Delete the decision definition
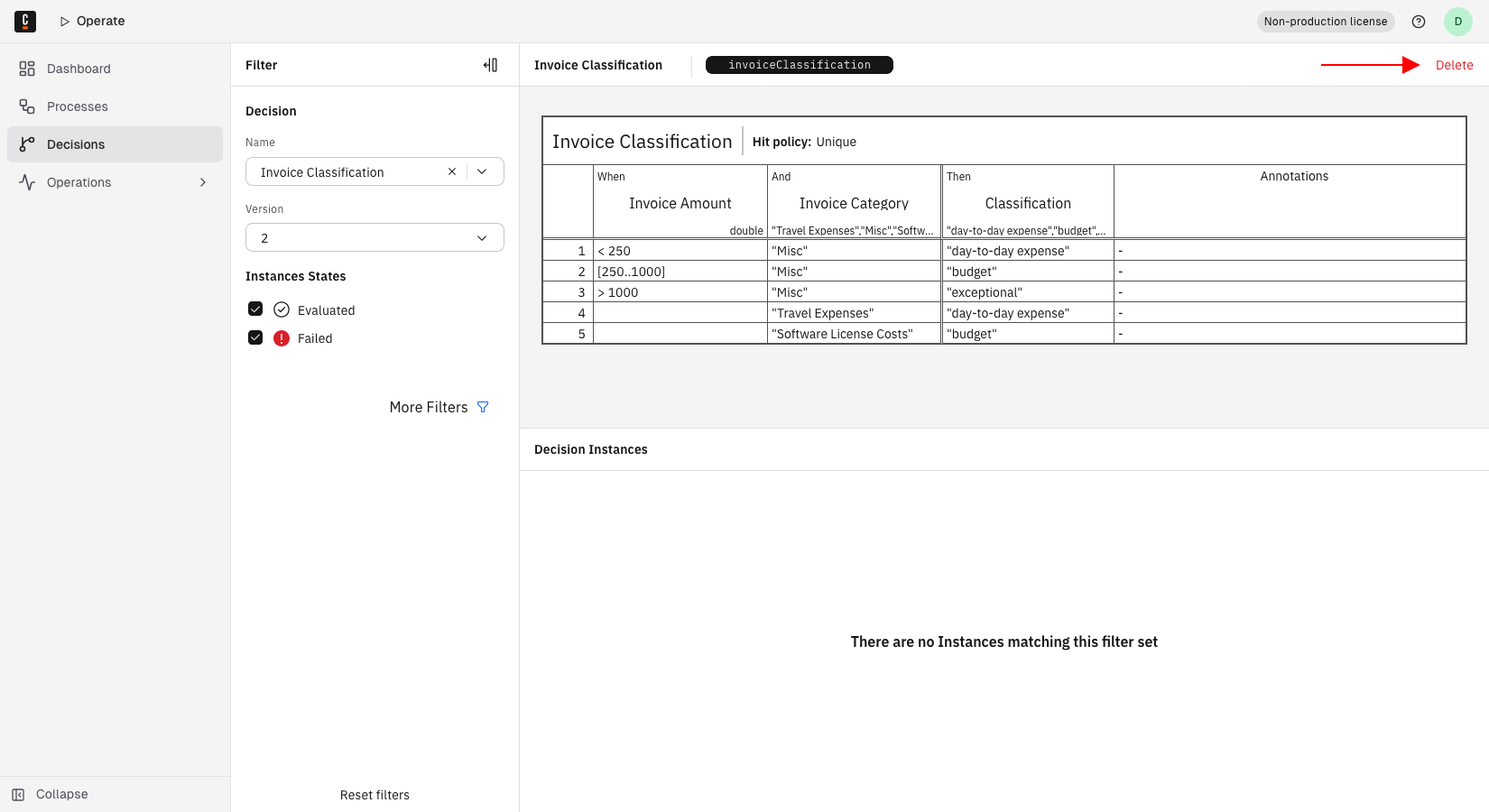Screen dimensions: 1489x812 point(1454,65)
